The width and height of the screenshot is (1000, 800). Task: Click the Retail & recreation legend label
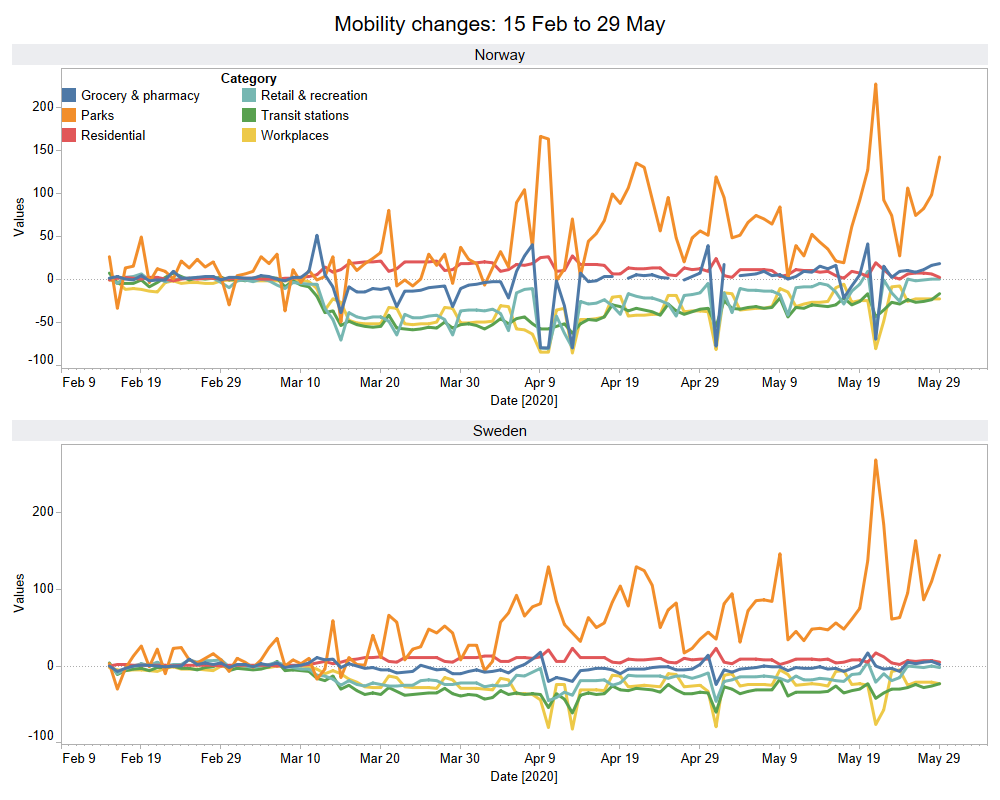tap(314, 96)
